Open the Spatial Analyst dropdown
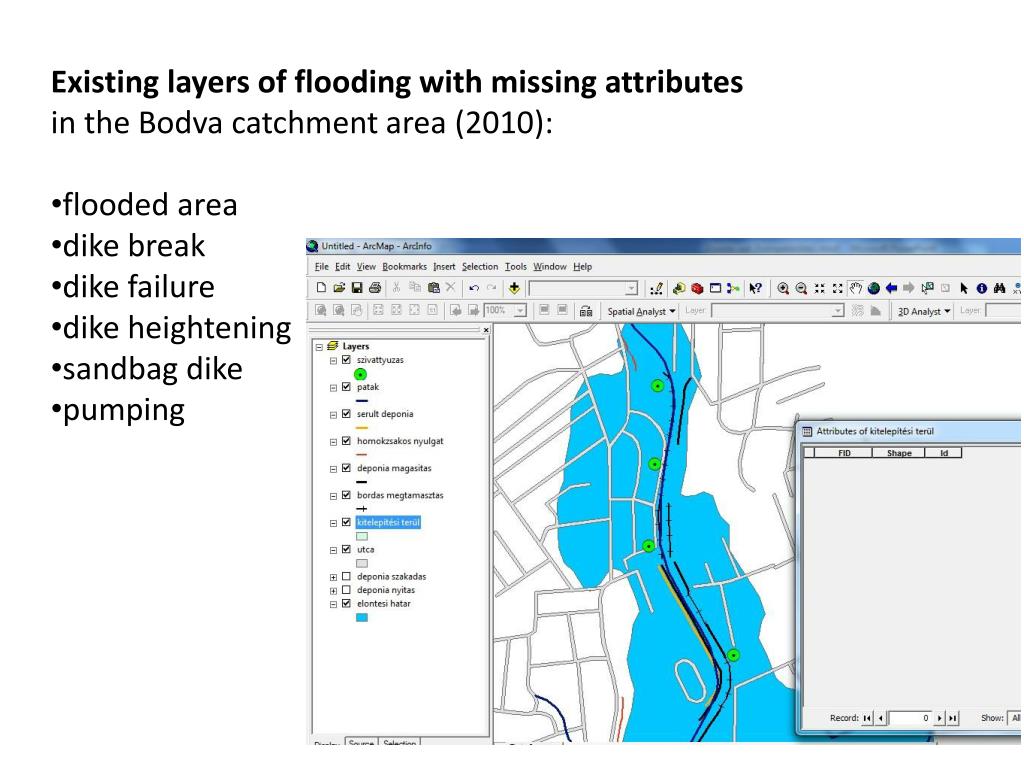The image size is (1024, 768). (641, 312)
